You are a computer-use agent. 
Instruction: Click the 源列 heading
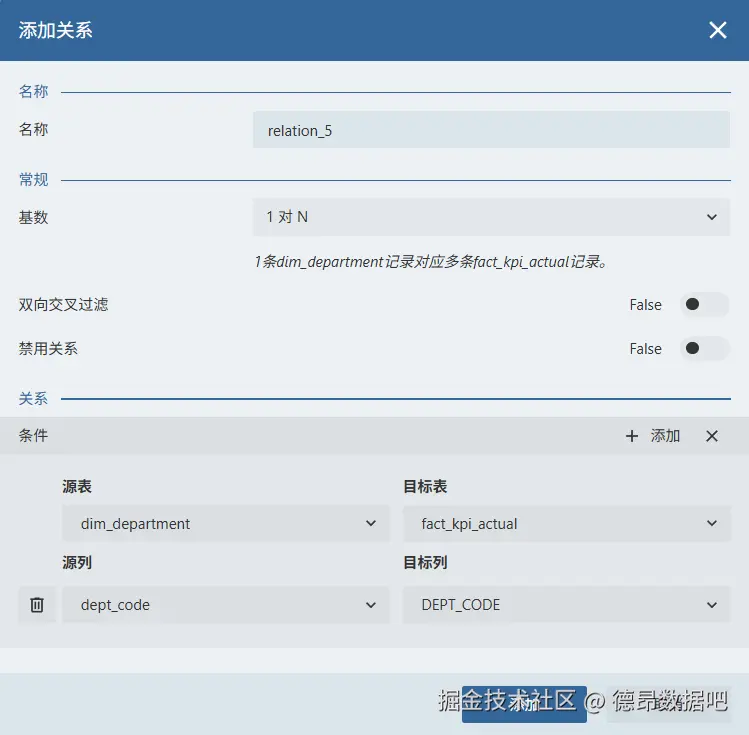pyautogui.click(x=77, y=563)
